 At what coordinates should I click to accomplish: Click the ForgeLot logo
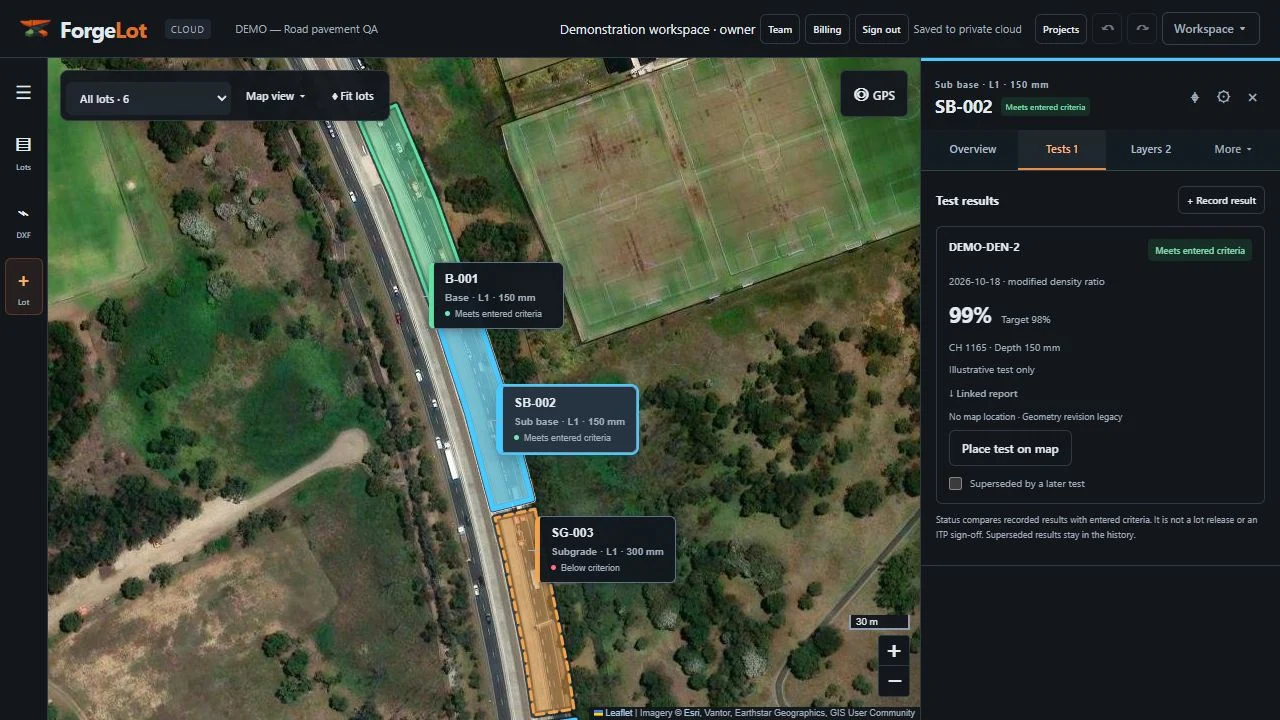(x=84, y=29)
